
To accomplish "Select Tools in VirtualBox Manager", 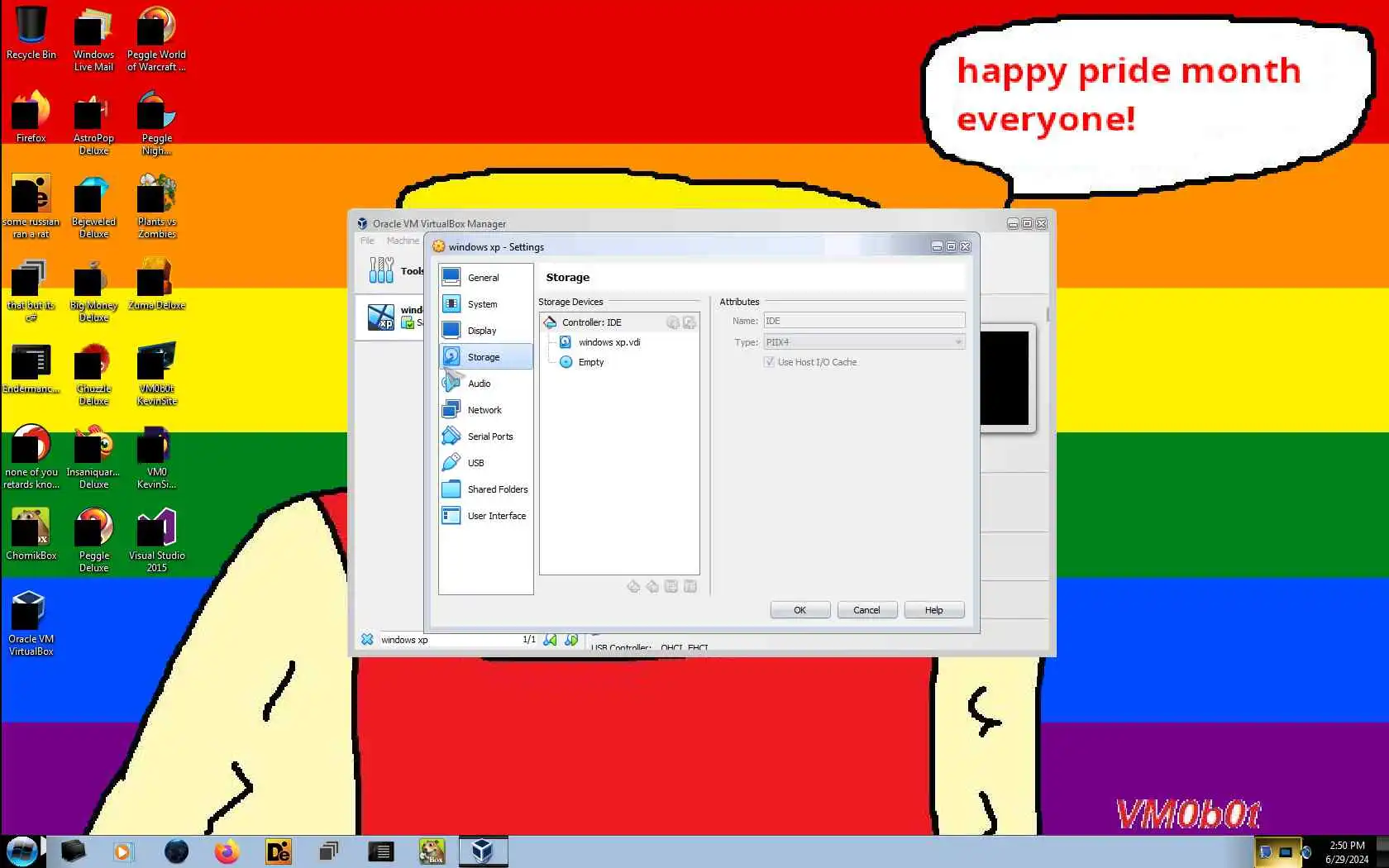I will coord(396,270).
